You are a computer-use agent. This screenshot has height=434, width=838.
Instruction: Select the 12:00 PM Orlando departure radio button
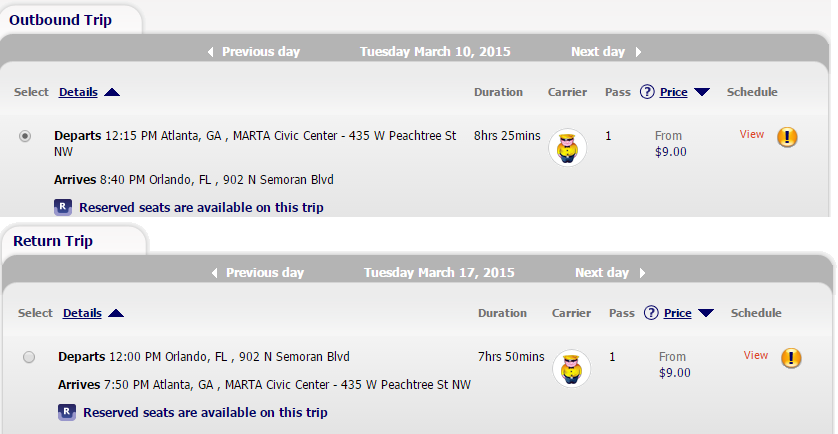point(29,357)
